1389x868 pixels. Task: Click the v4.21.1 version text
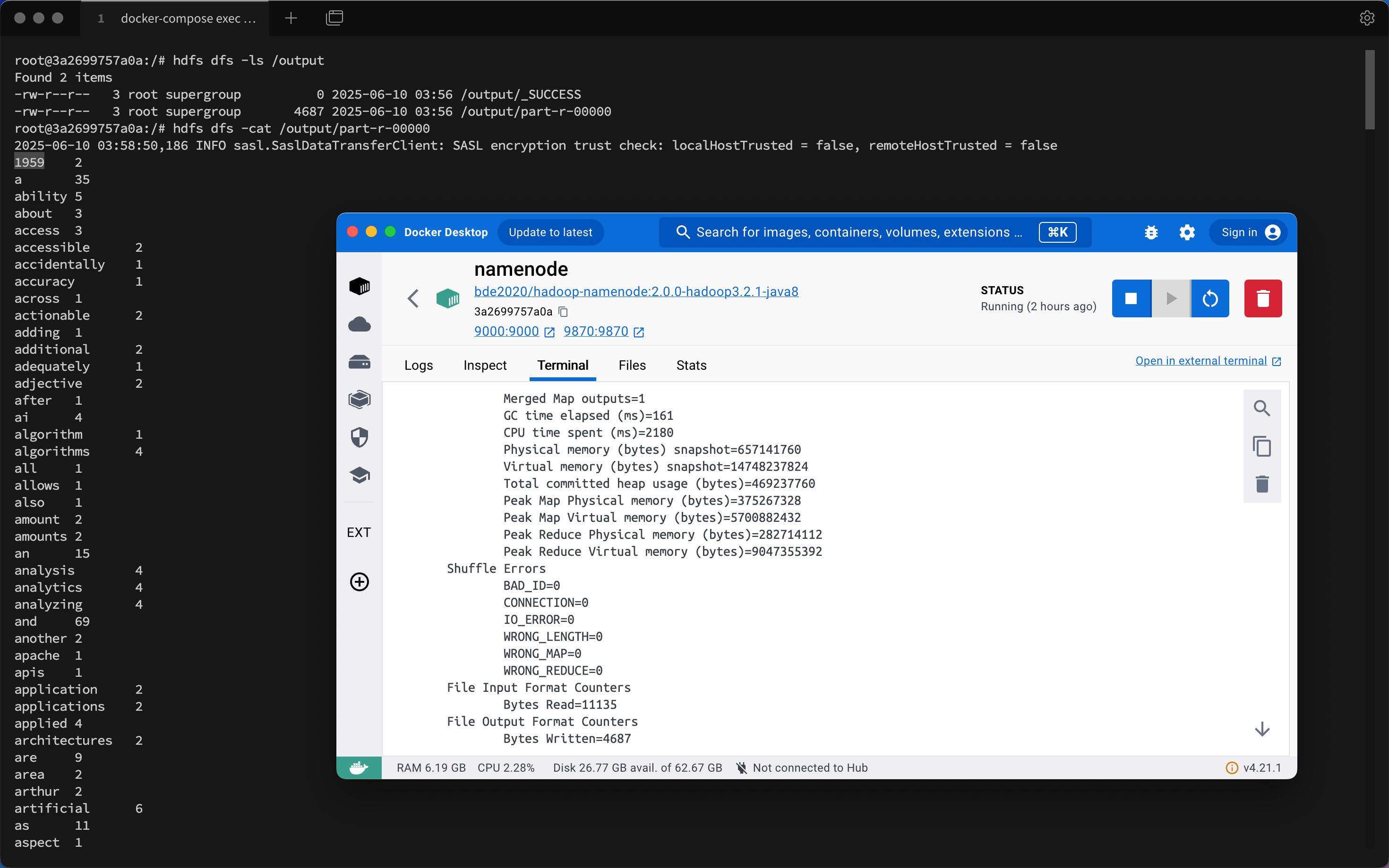tap(1262, 767)
